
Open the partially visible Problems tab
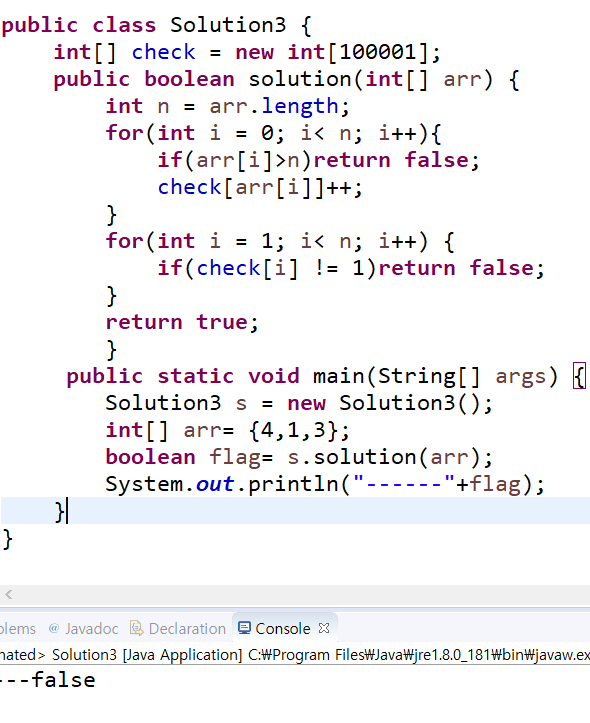(18, 628)
